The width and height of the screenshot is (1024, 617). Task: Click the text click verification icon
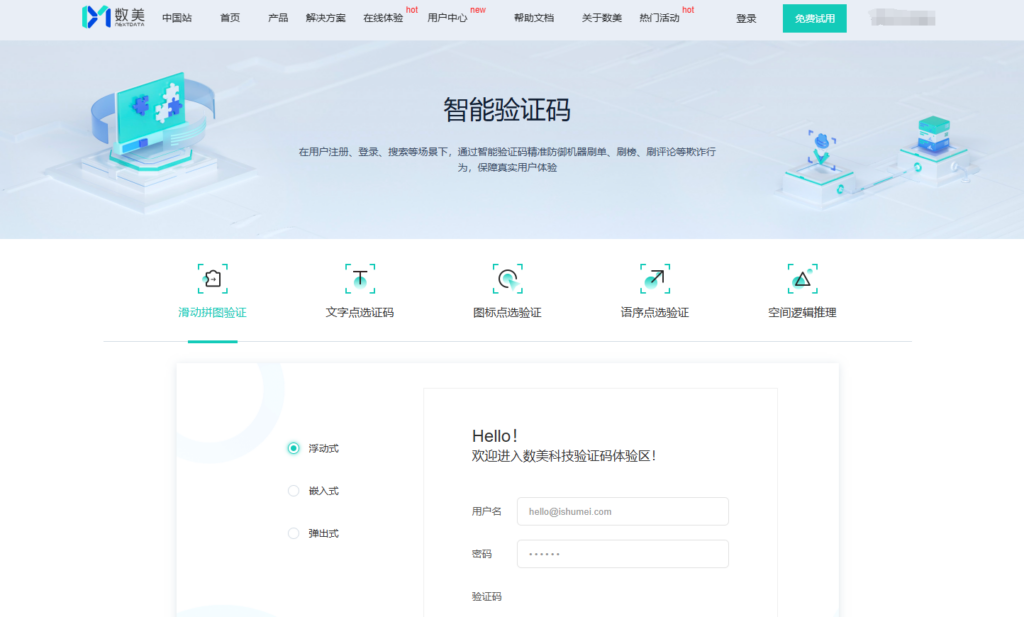pos(360,278)
